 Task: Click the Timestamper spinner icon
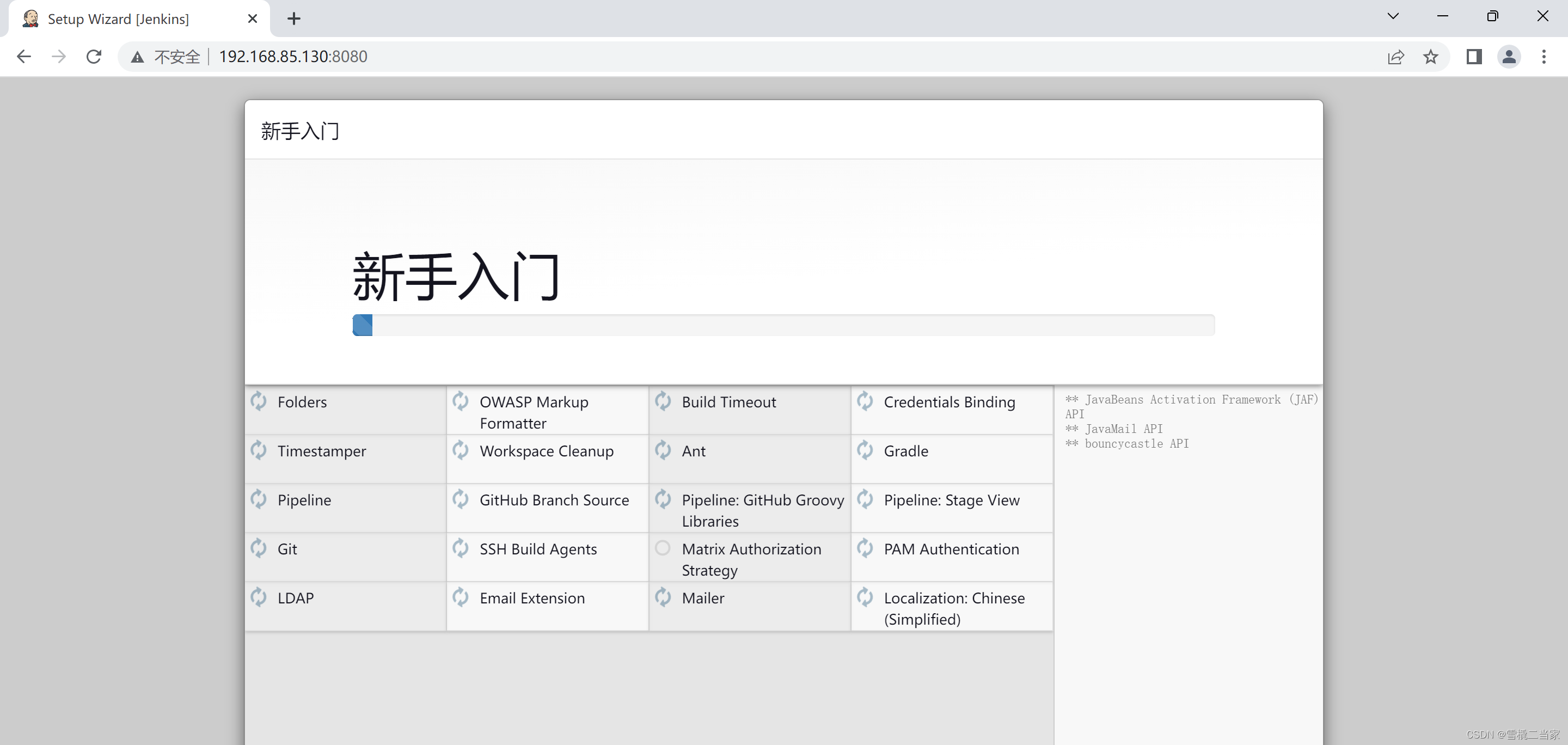coord(259,450)
